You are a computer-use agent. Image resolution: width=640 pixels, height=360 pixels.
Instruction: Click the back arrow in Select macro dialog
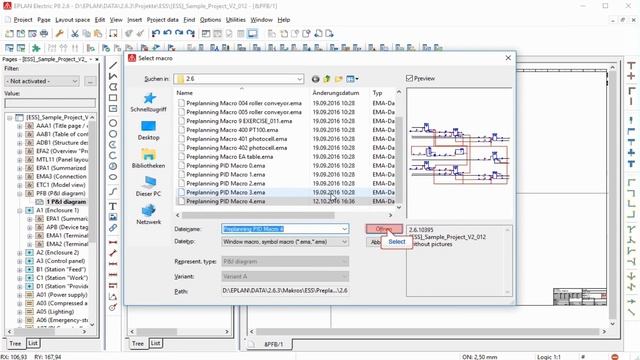(315, 79)
